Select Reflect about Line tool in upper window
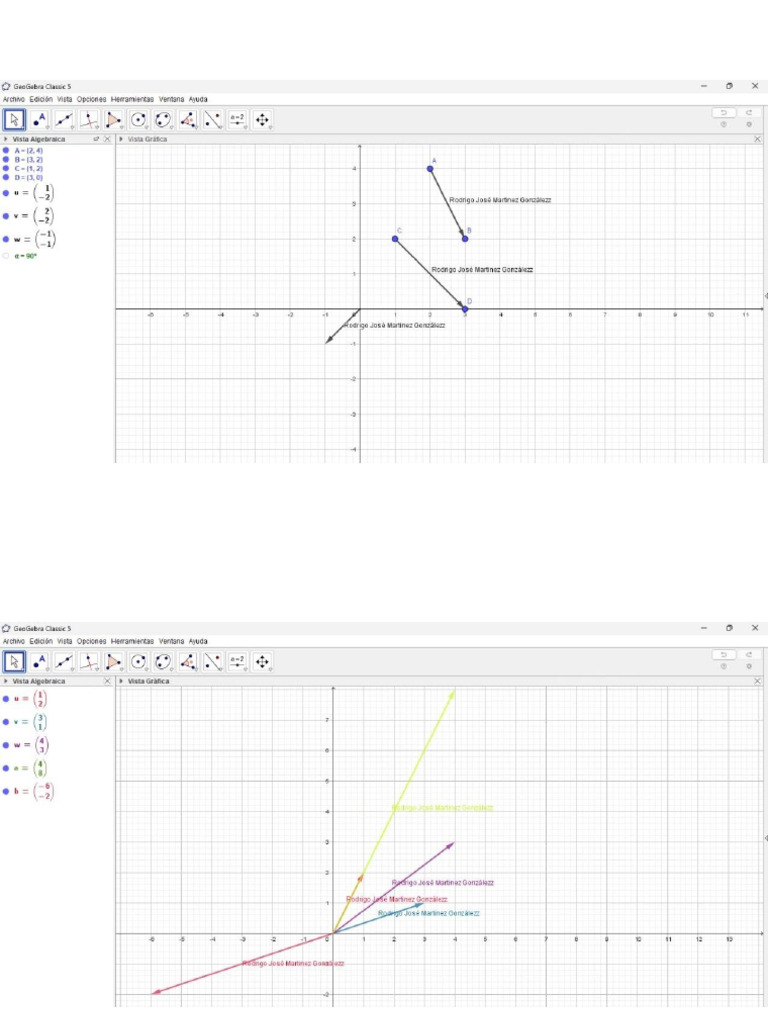Screen dimensions: 768x1024 pyautogui.click(x=213, y=120)
